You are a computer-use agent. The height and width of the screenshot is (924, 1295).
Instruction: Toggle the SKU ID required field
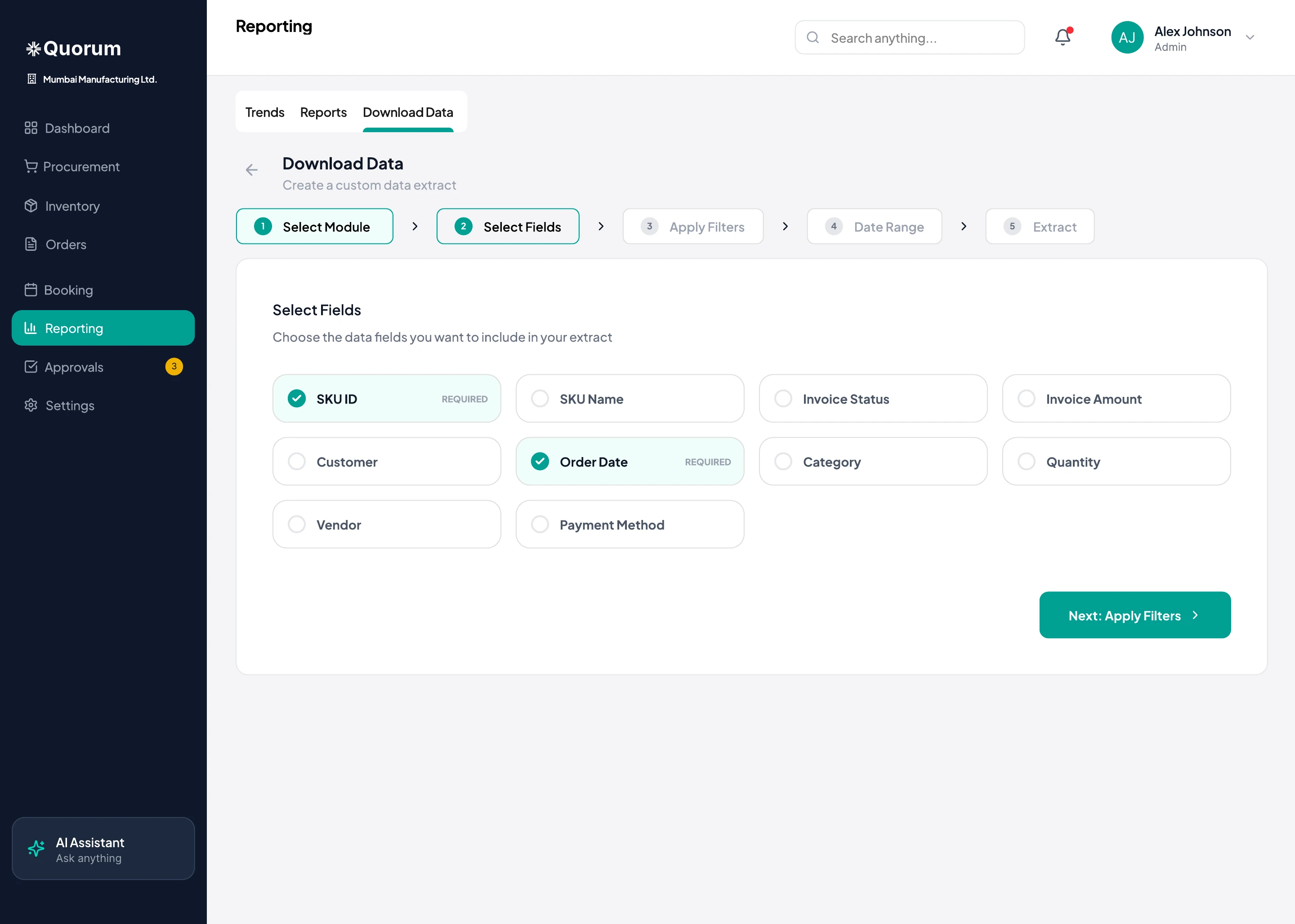coord(387,398)
